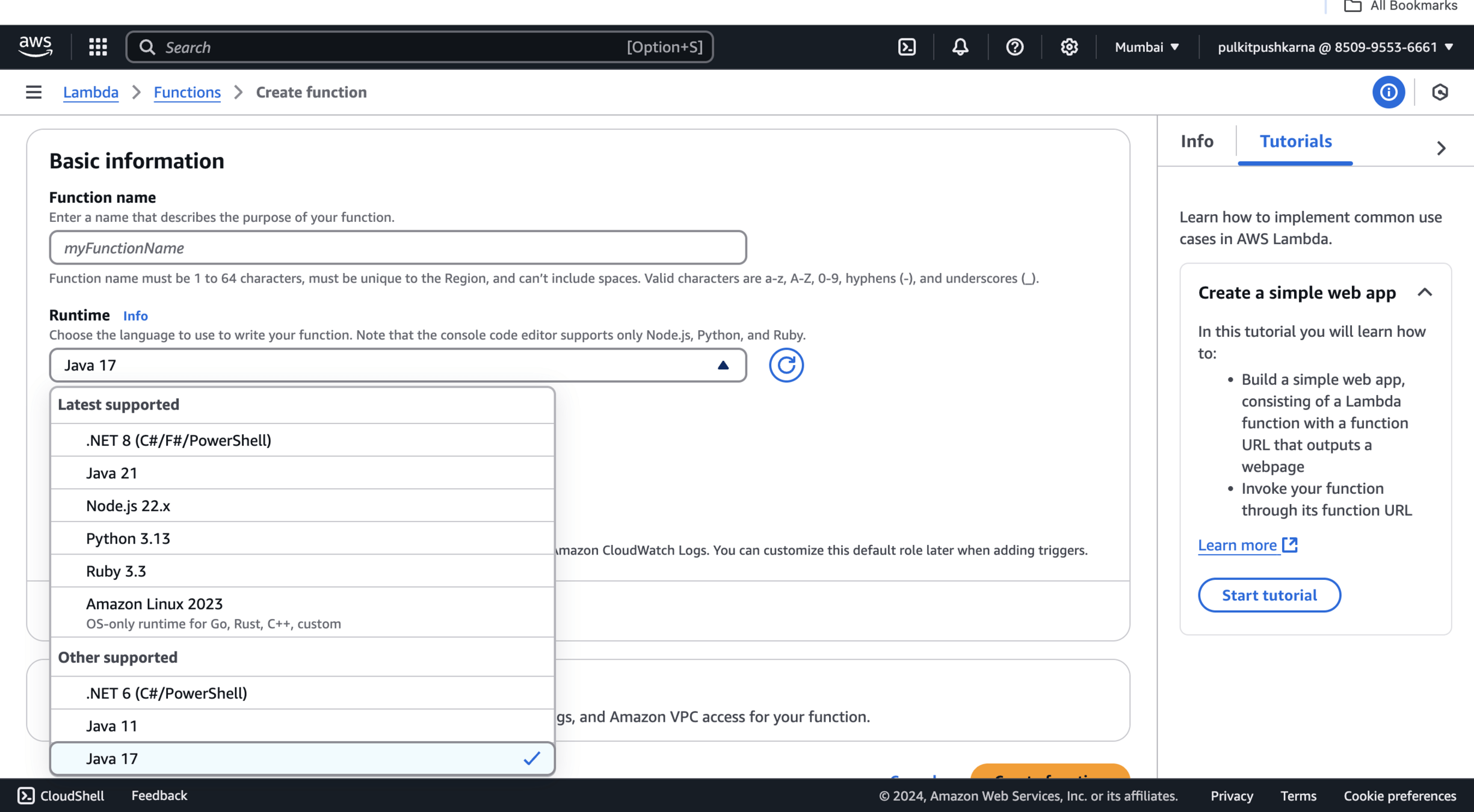The image size is (1474, 812).
Task: Choose Python 3.13 runtime option
Action: click(128, 538)
